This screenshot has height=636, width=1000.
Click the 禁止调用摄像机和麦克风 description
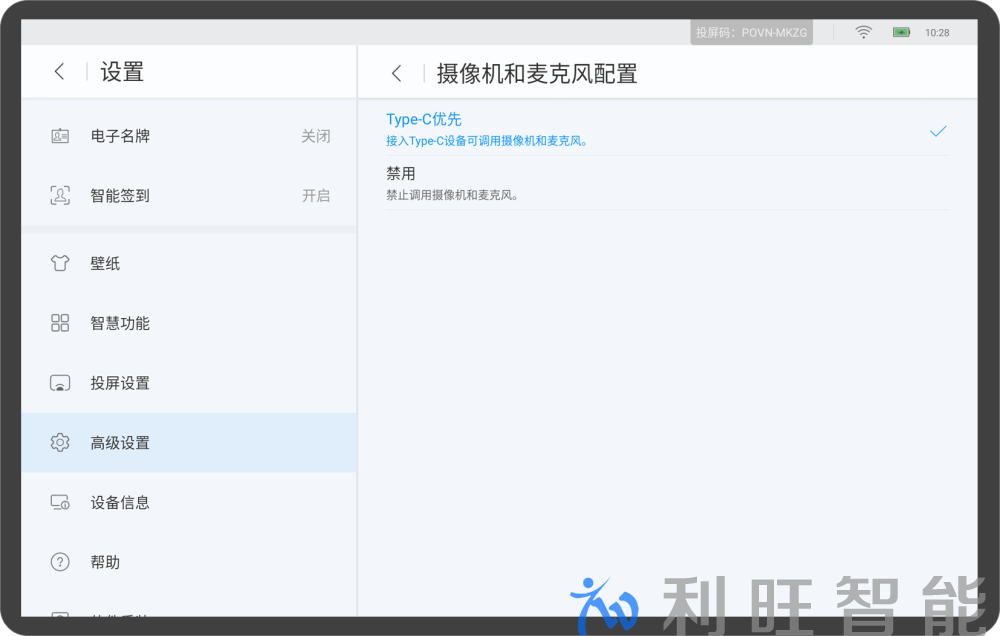pos(452,195)
